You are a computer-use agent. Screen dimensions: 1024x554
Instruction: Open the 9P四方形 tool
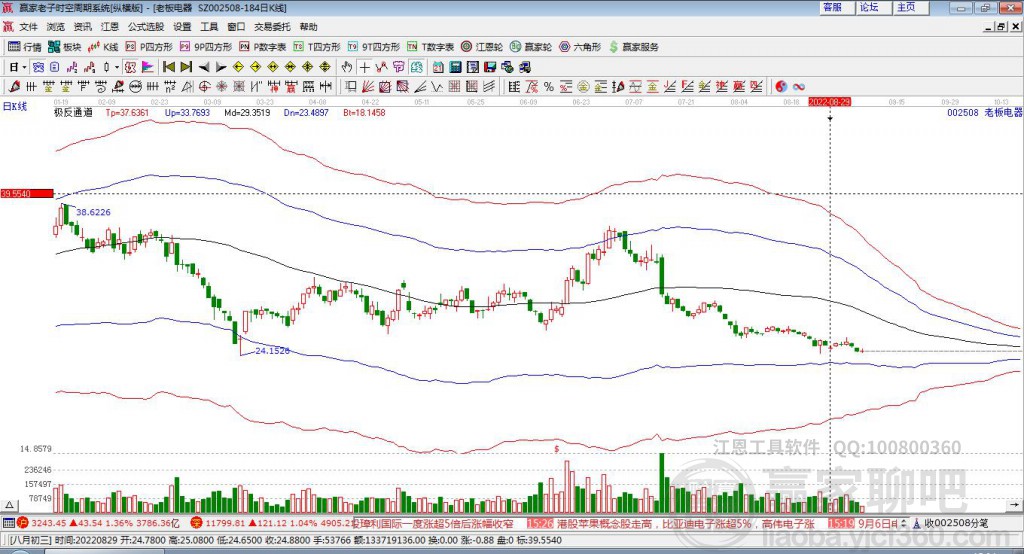tap(206, 47)
